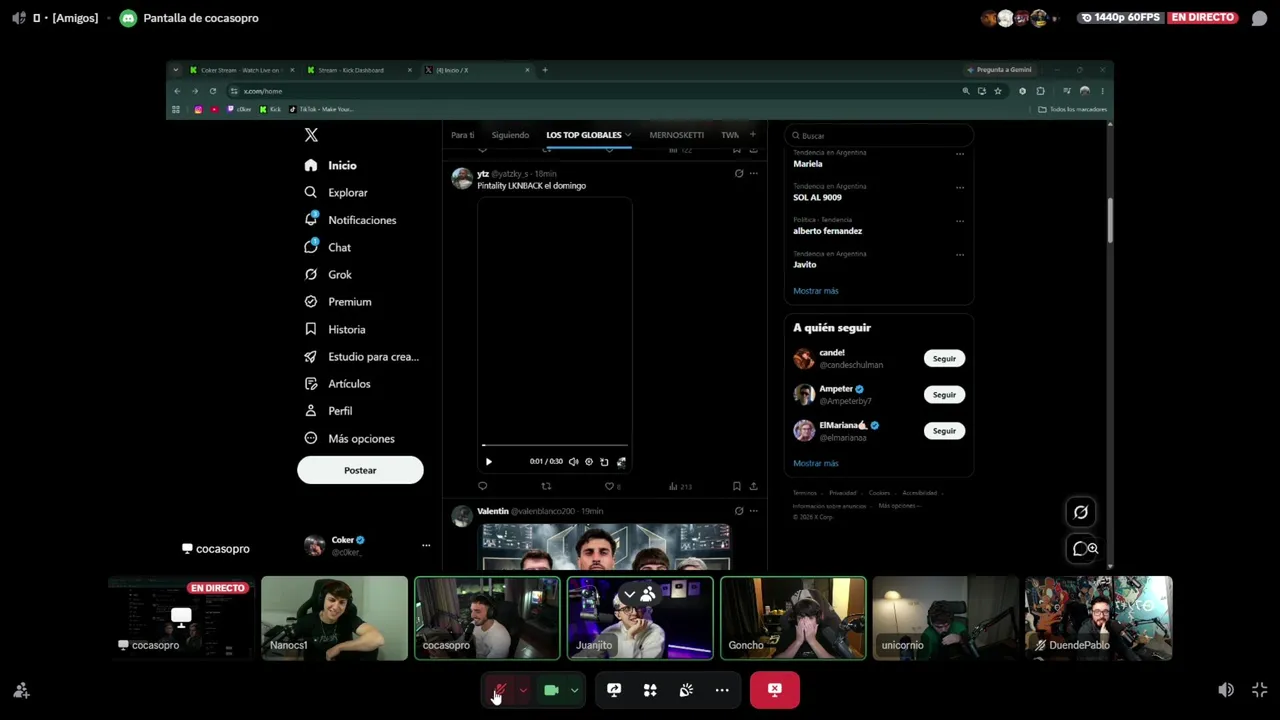
Task: Click the red stop-watching stream button
Action: pyautogui.click(x=775, y=690)
